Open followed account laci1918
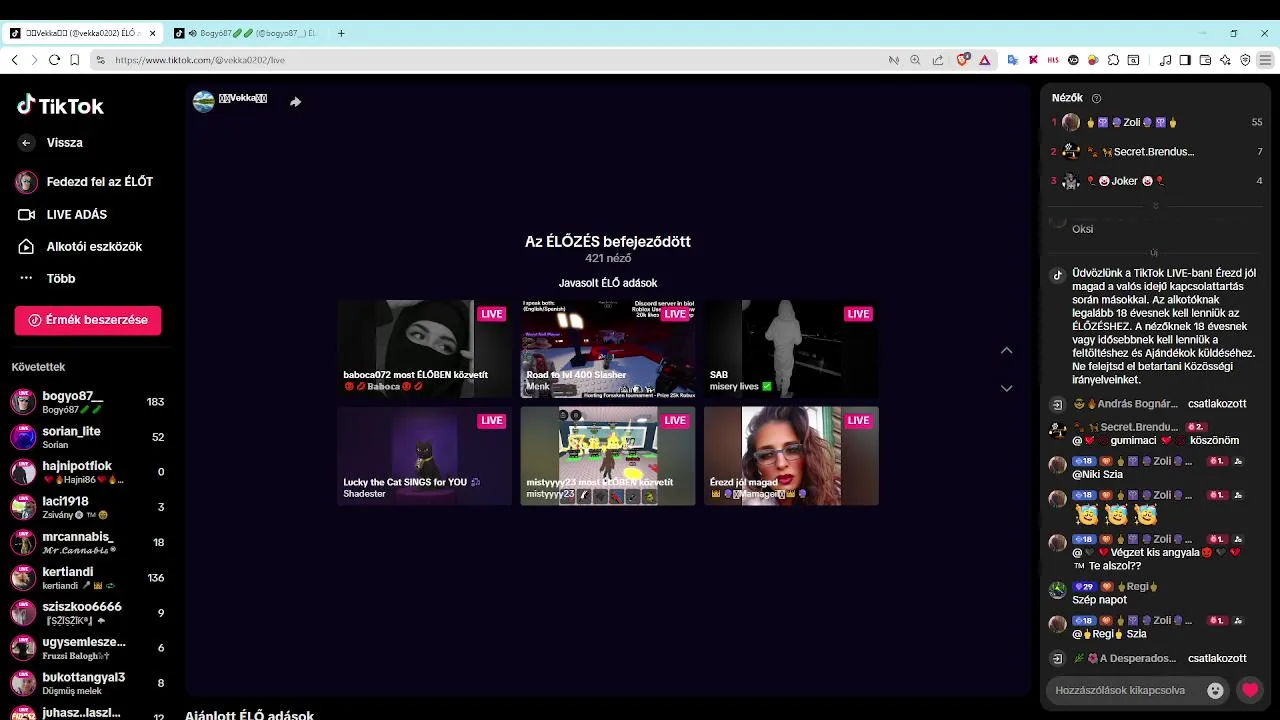The width and height of the screenshot is (1280, 720). point(88,507)
